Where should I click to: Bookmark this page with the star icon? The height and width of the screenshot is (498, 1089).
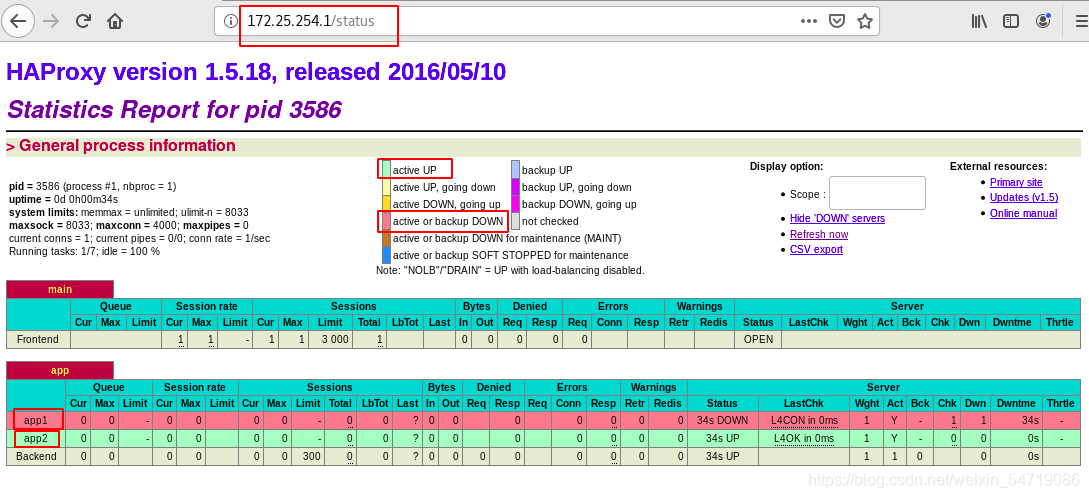(864, 22)
